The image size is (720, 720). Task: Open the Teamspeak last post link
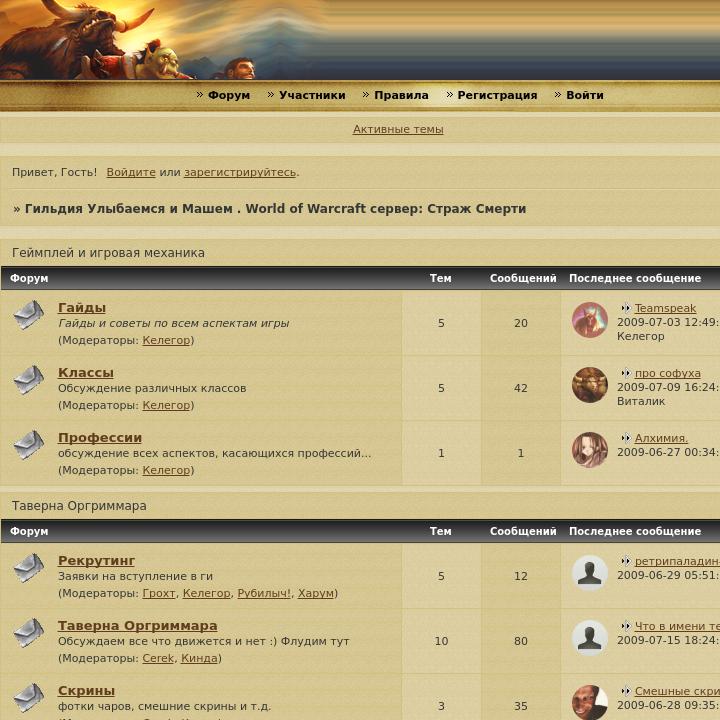[x=665, y=308]
